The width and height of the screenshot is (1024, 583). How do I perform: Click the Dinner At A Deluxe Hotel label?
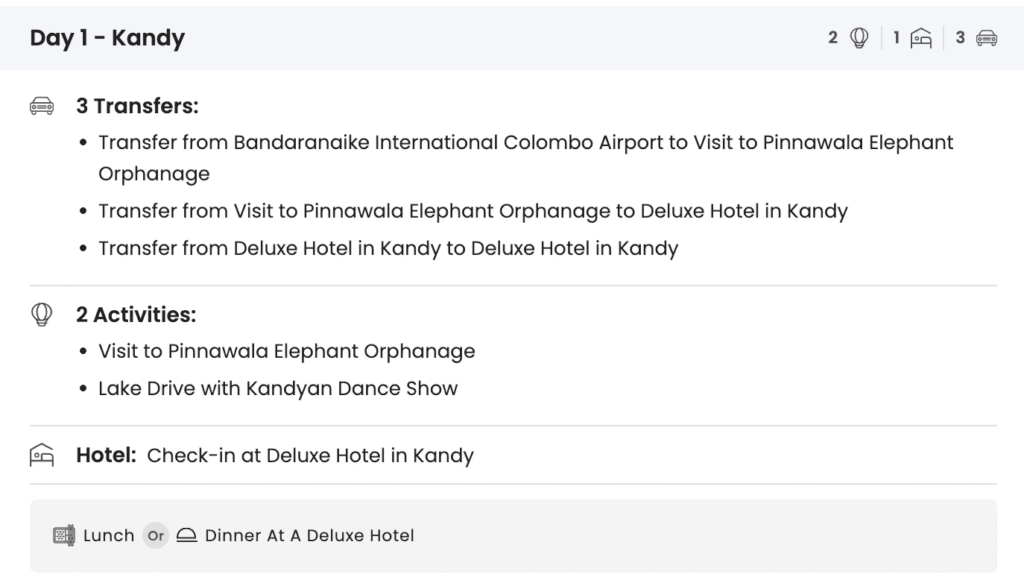click(309, 536)
